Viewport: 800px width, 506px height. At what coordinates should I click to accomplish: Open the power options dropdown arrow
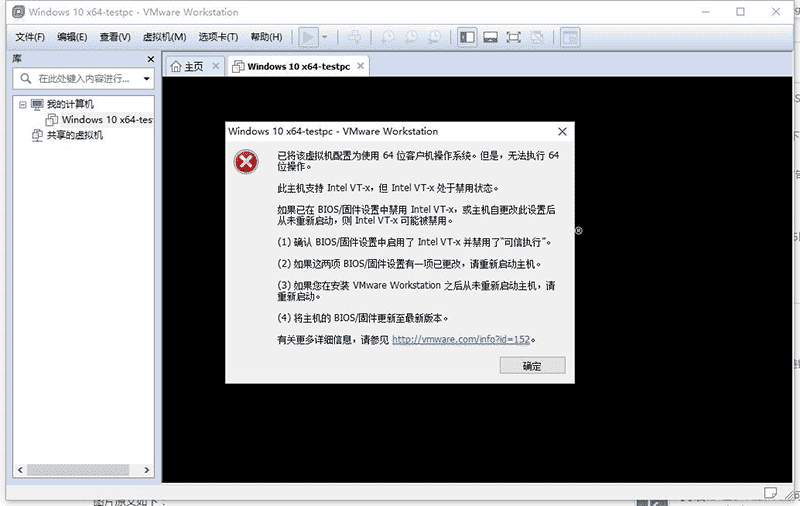point(324,37)
